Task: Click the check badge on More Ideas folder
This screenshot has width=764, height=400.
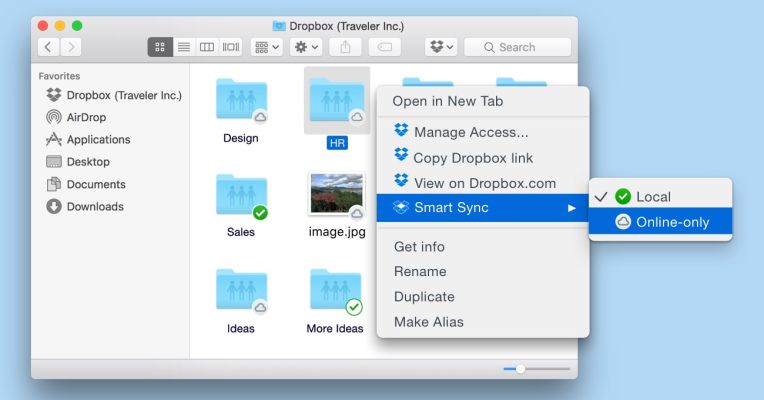Action: point(354,307)
